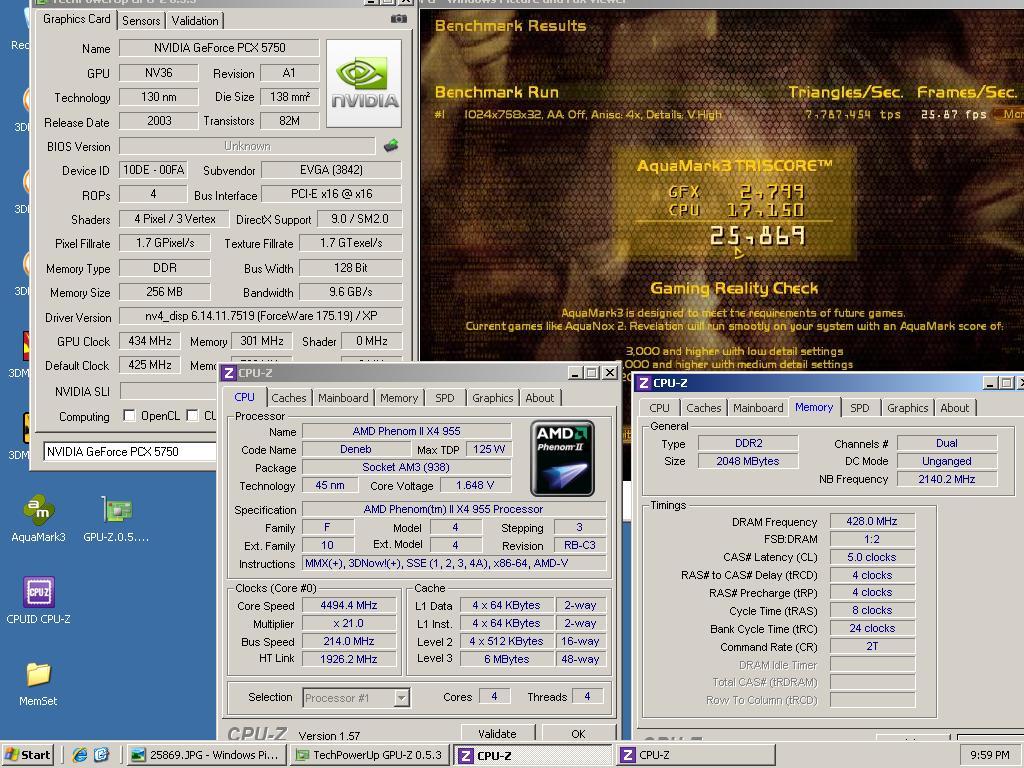1024x768 pixels.
Task: Click the DRAM Frequency 428.0 MHz value
Action: point(872,521)
